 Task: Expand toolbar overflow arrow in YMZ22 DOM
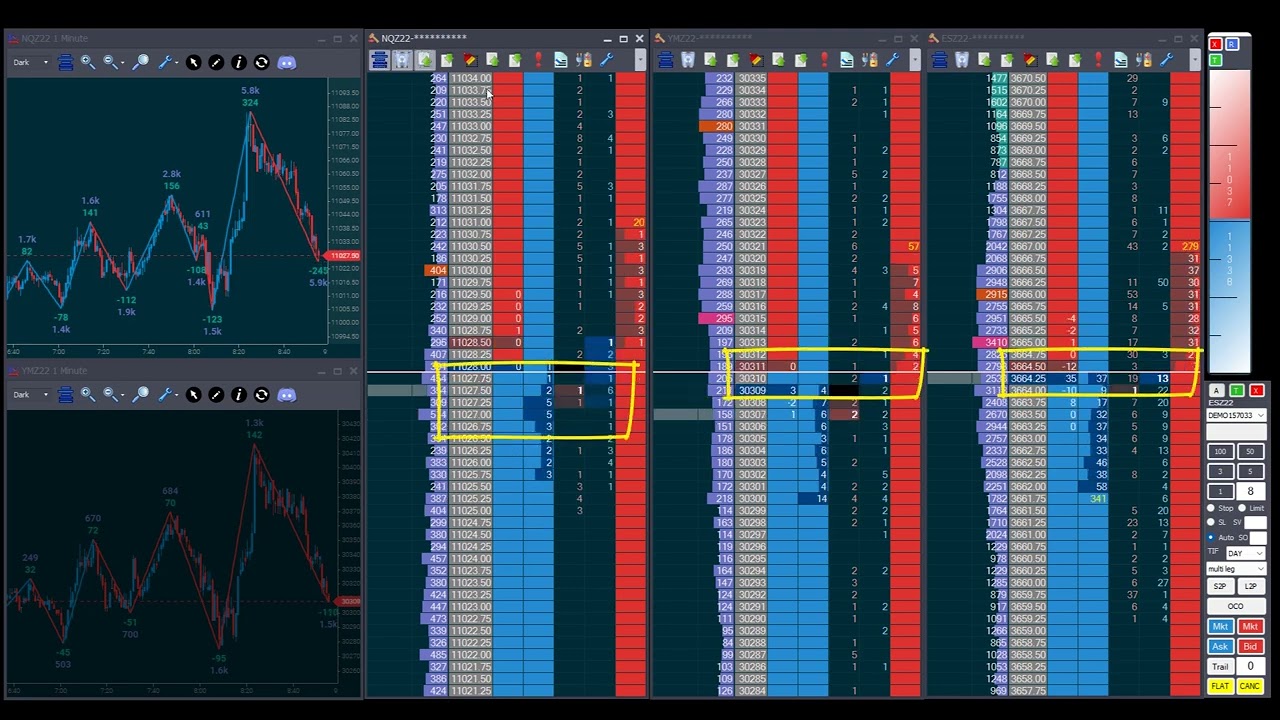pos(915,61)
